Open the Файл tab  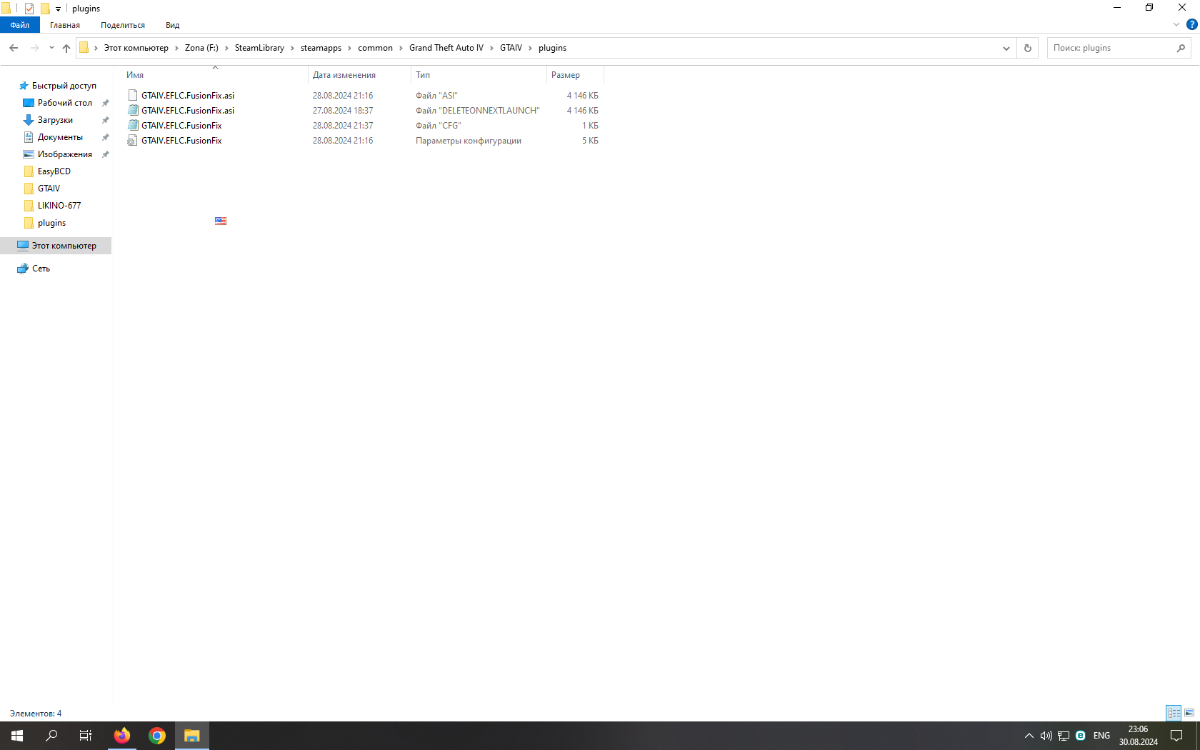(x=20, y=25)
